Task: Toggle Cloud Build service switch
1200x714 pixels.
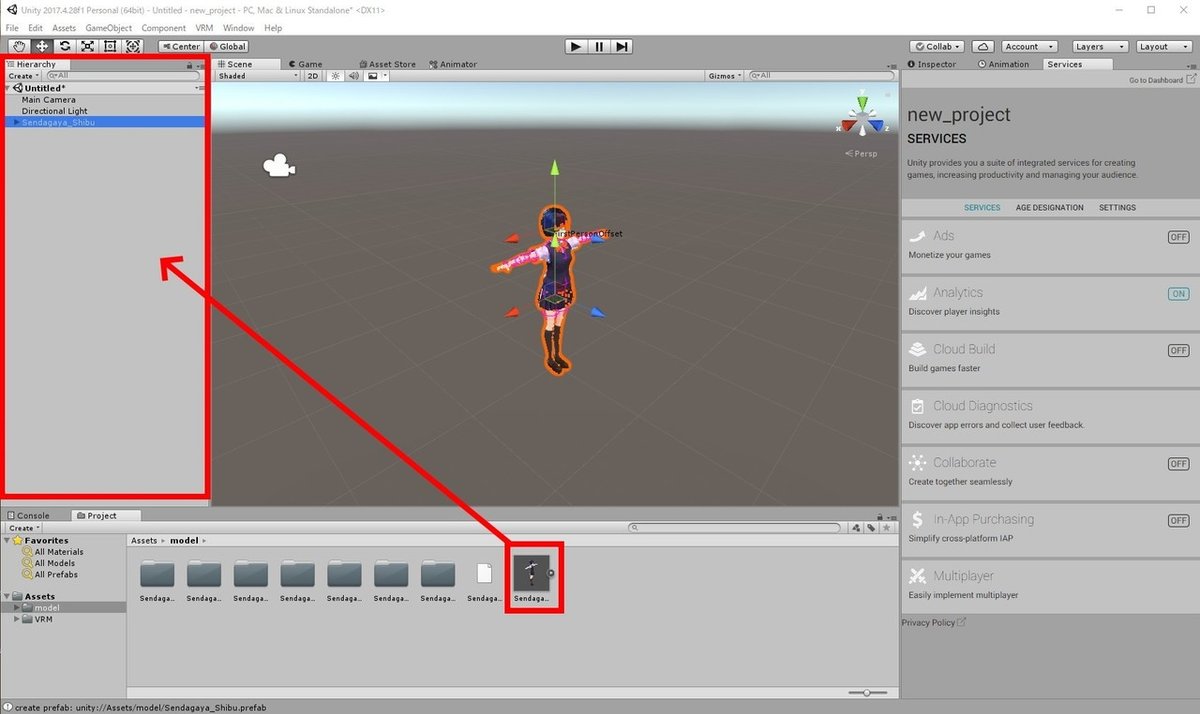Action: (1178, 351)
